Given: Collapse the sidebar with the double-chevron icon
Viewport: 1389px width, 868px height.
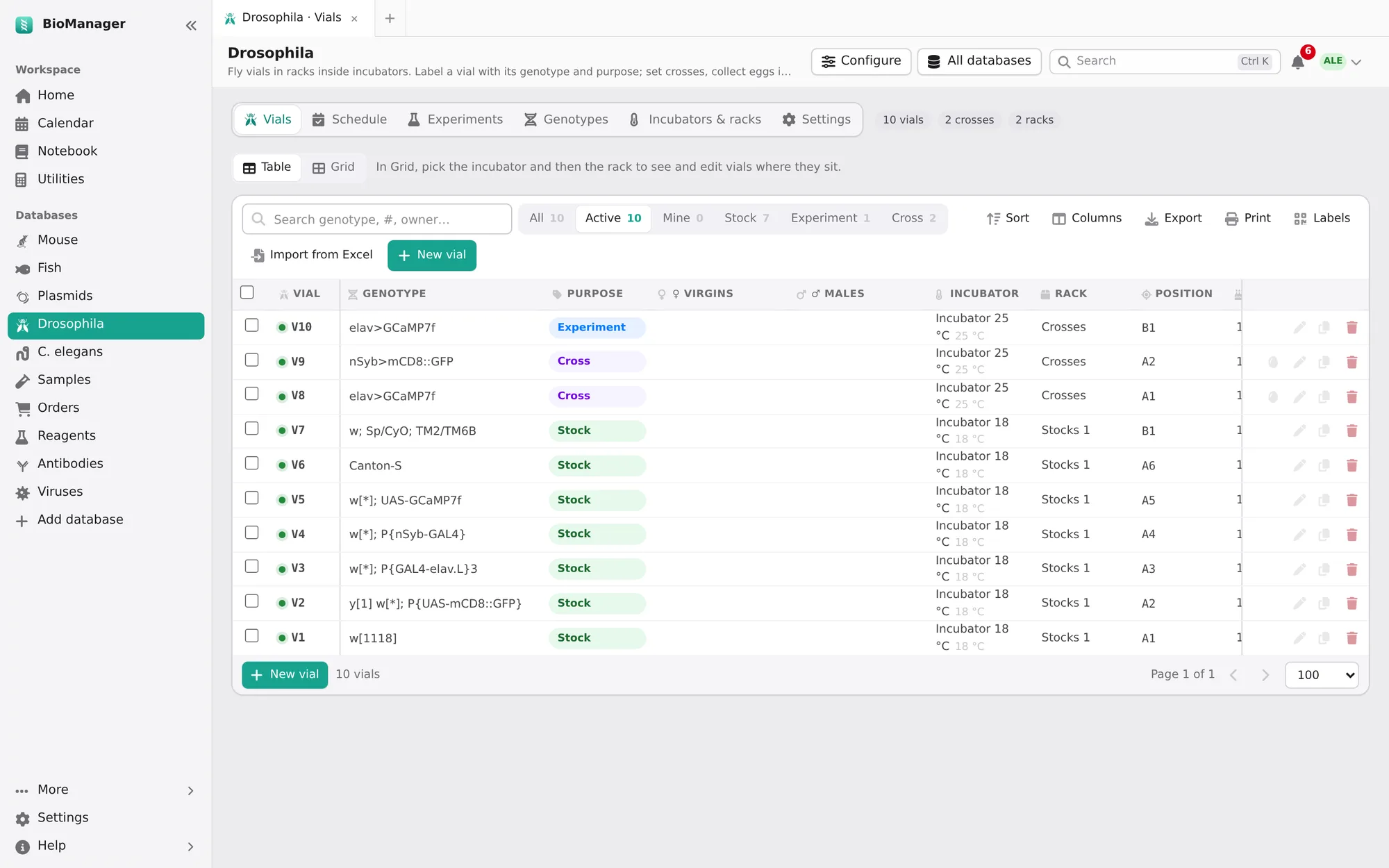Looking at the screenshot, I should (191, 26).
